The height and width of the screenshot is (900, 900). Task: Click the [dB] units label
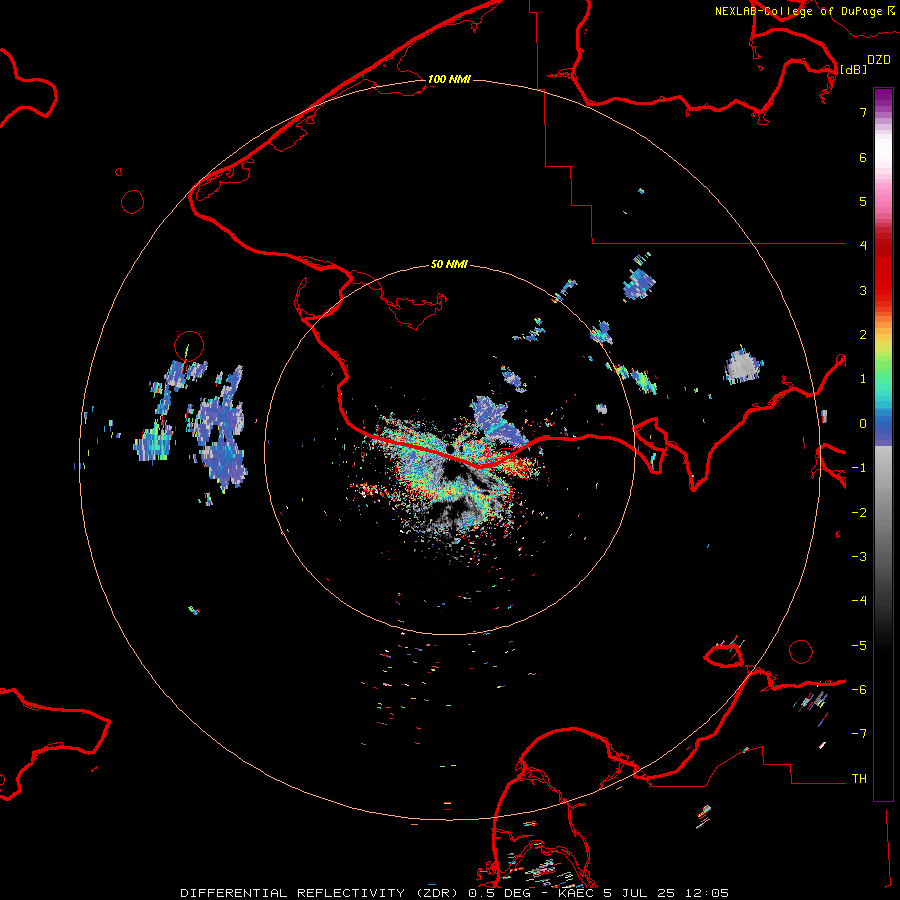point(853,69)
